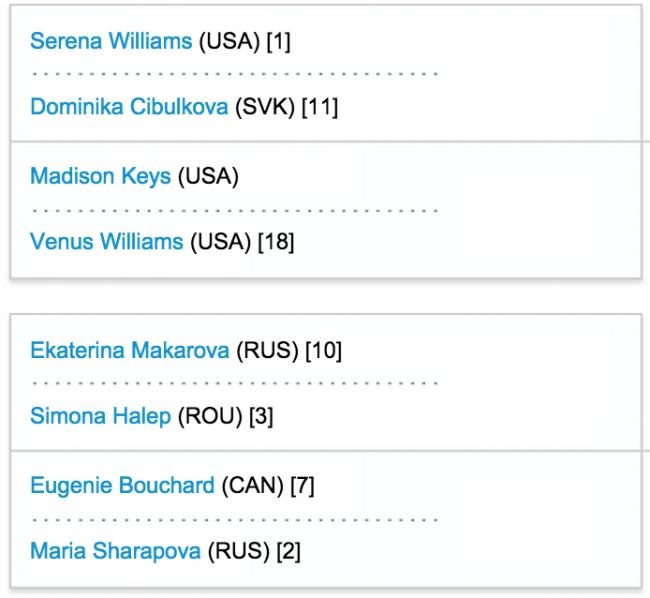Image resolution: width=650 pixels, height=598 pixels.
Task: Open Madison Keys profile link
Action: click(100, 177)
